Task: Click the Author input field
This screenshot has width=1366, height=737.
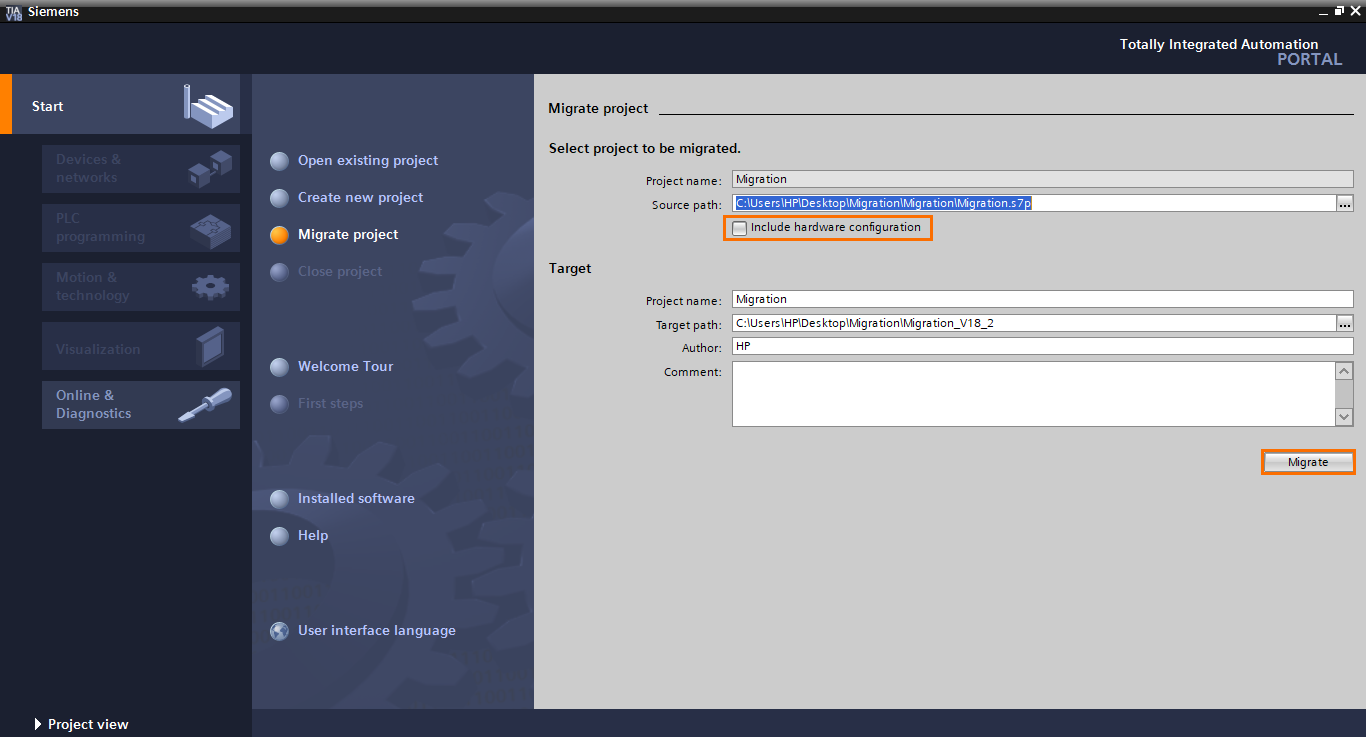Action: tap(1042, 347)
